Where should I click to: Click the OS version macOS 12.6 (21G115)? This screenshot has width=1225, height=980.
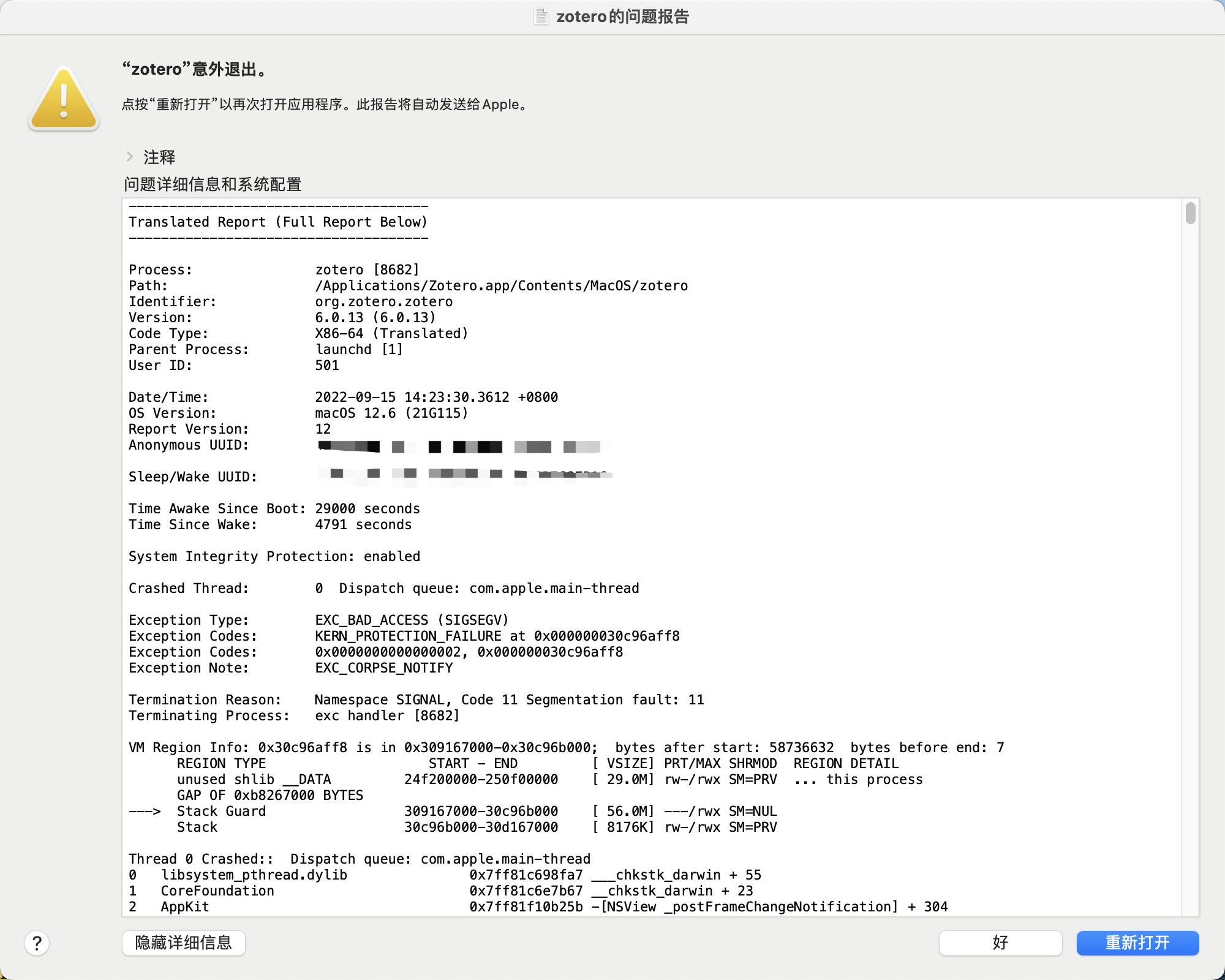pos(391,413)
